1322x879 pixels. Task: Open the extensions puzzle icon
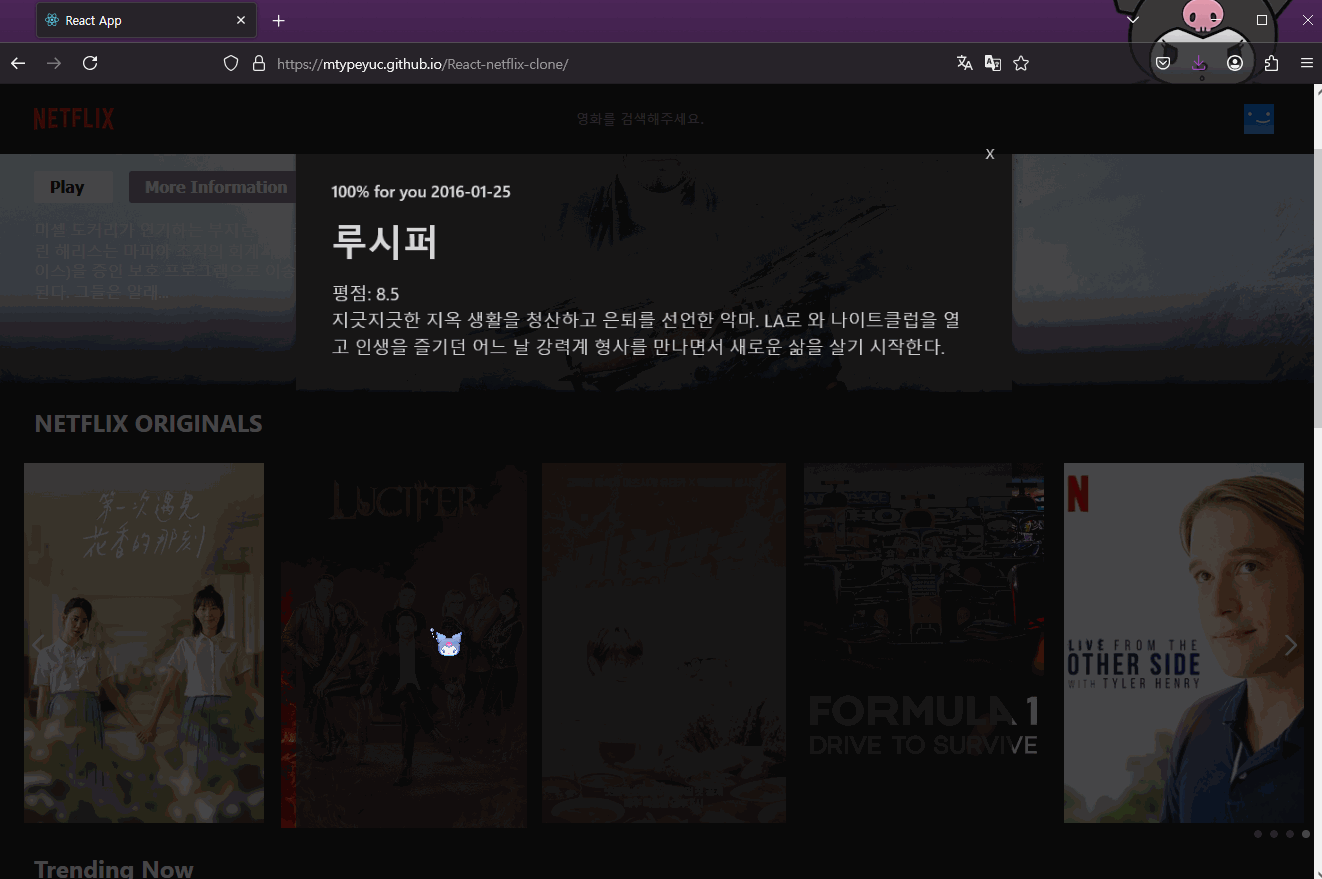point(1271,63)
